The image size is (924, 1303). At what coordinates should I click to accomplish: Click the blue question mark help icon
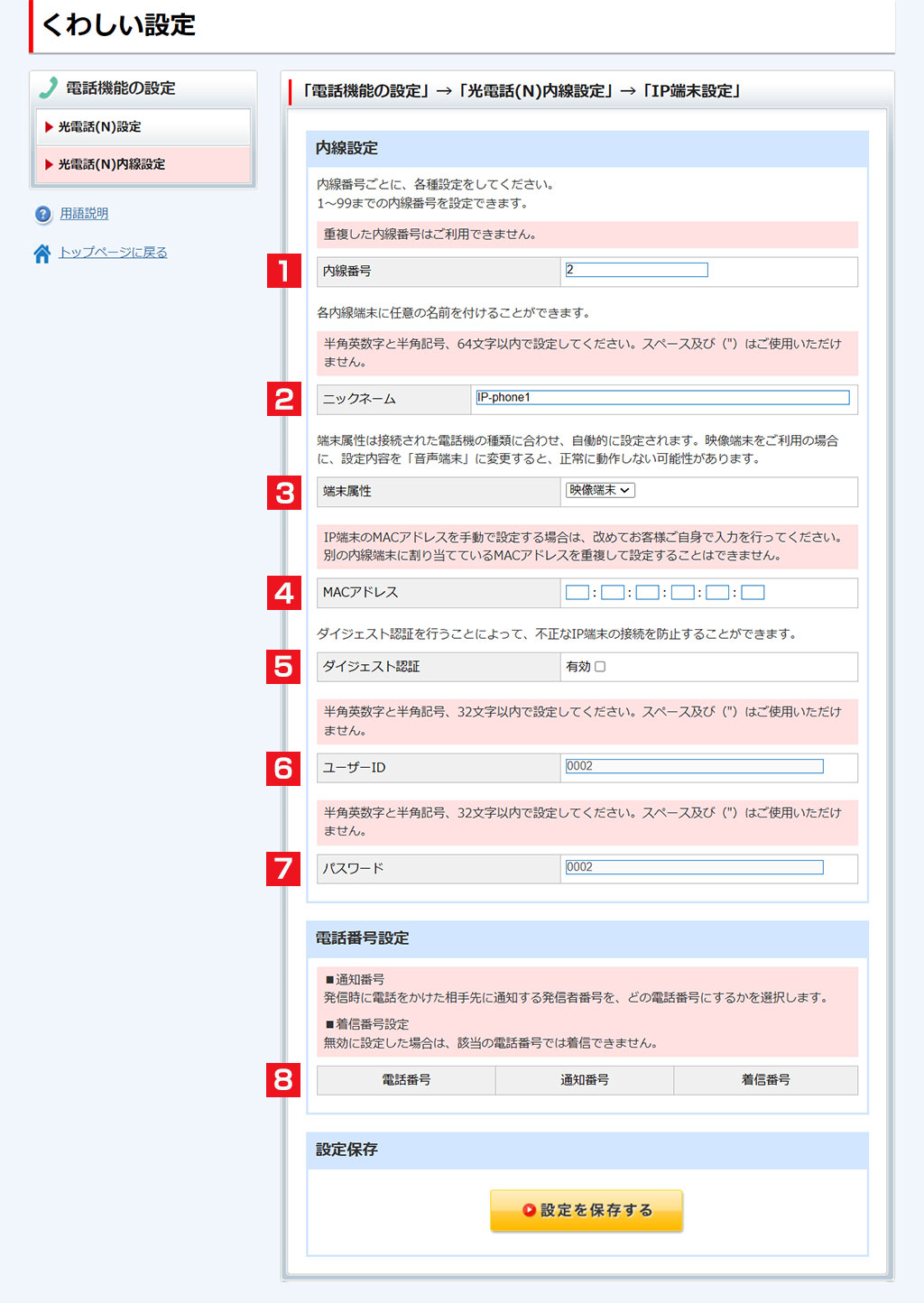pyautogui.click(x=43, y=215)
